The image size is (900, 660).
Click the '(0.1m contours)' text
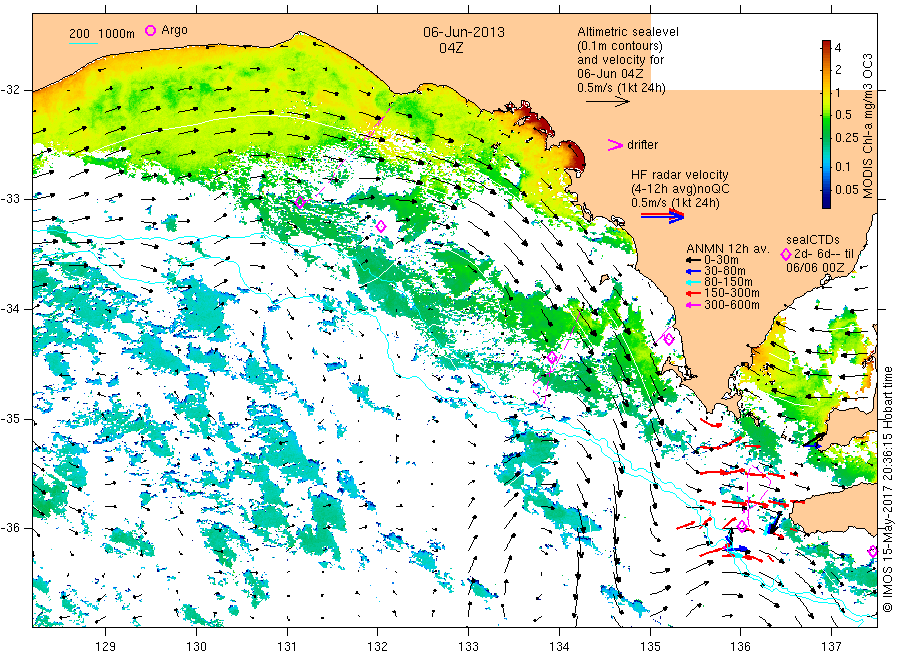click(620, 46)
